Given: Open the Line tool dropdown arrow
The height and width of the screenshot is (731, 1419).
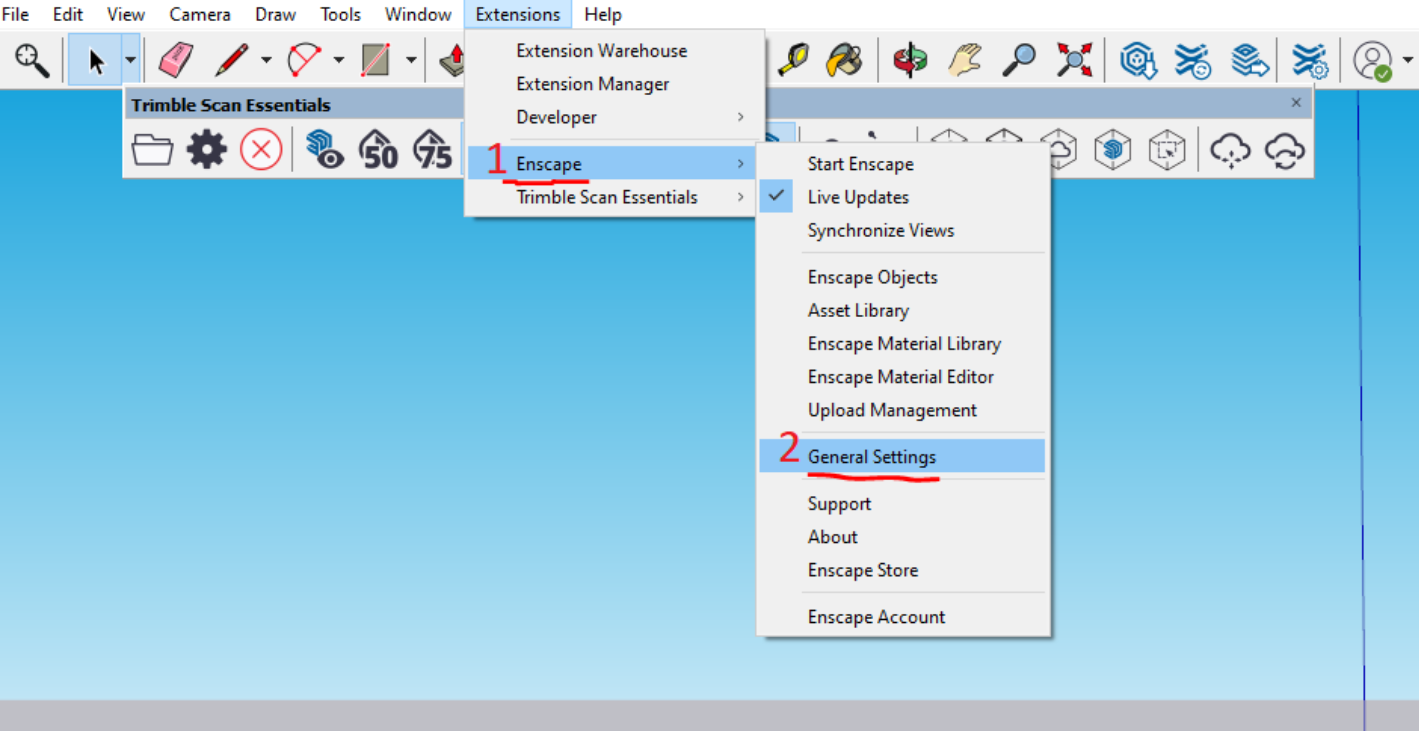Looking at the screenshot, I should 266,60.
